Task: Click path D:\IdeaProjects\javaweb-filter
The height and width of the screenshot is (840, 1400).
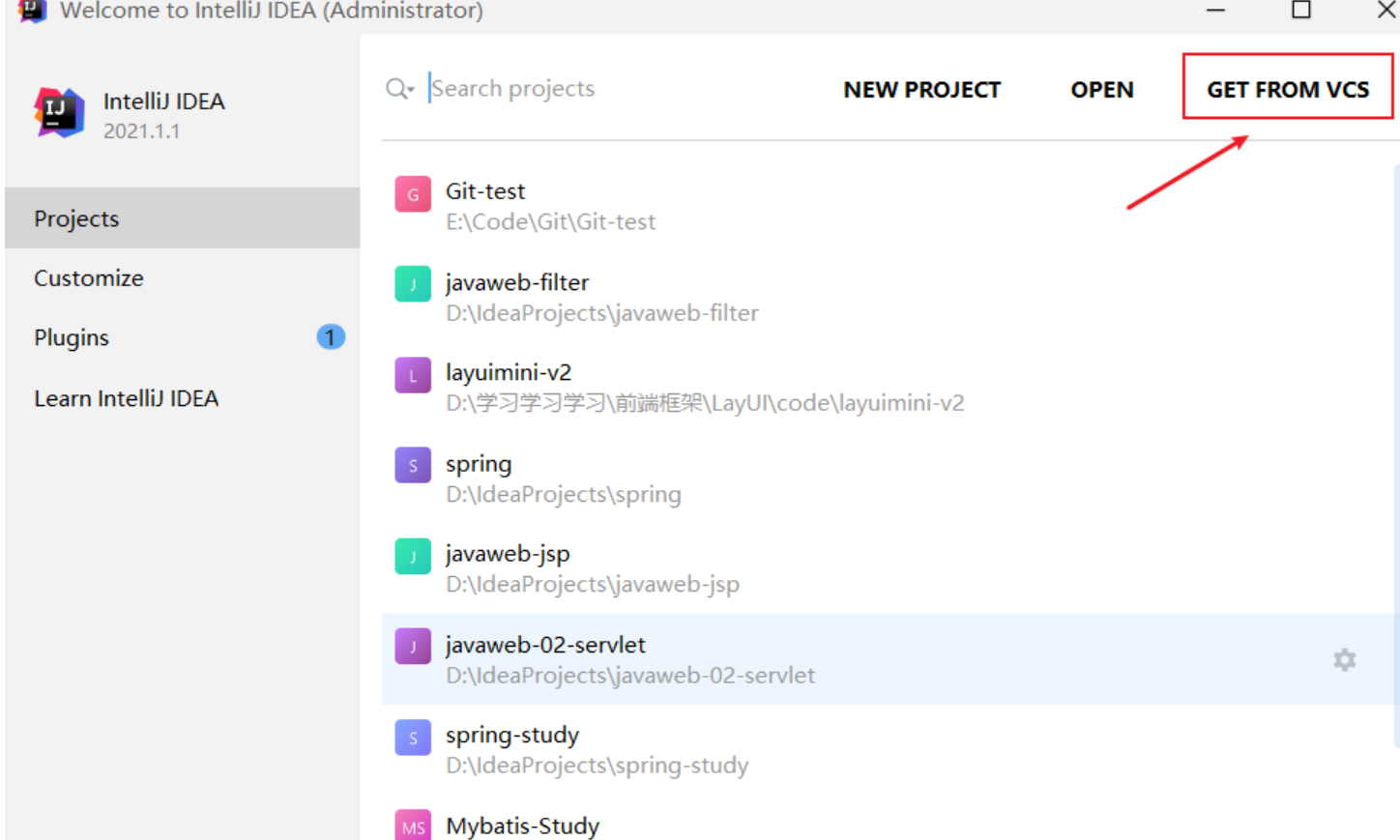Action: click(x=601, y=313)
